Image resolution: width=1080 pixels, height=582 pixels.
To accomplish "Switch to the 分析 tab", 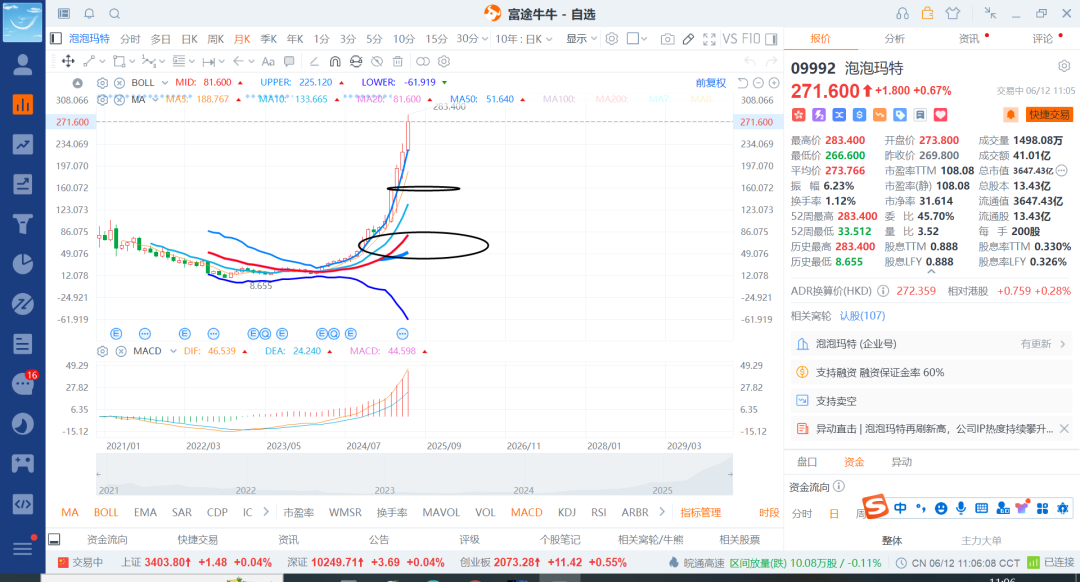I will (x=894, y=39).
